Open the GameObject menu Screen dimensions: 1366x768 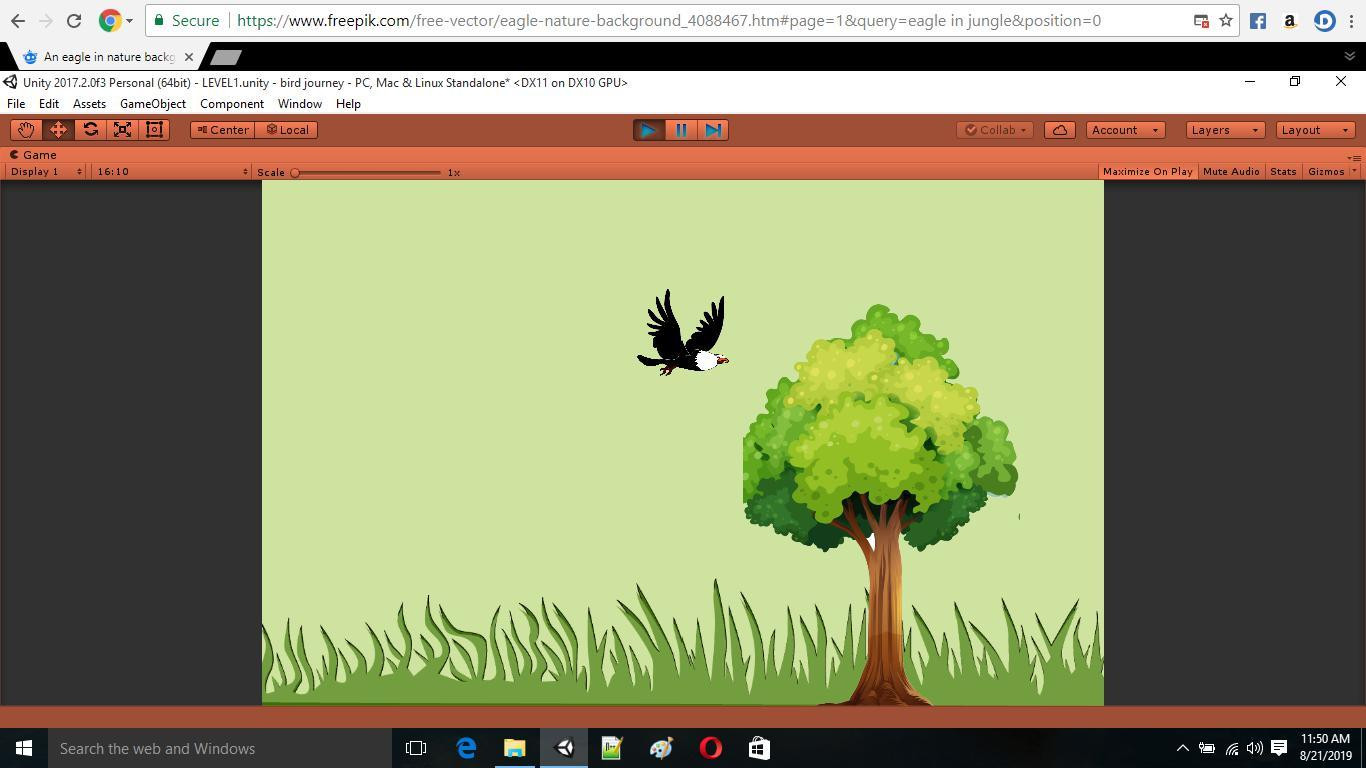click(152, 104)
